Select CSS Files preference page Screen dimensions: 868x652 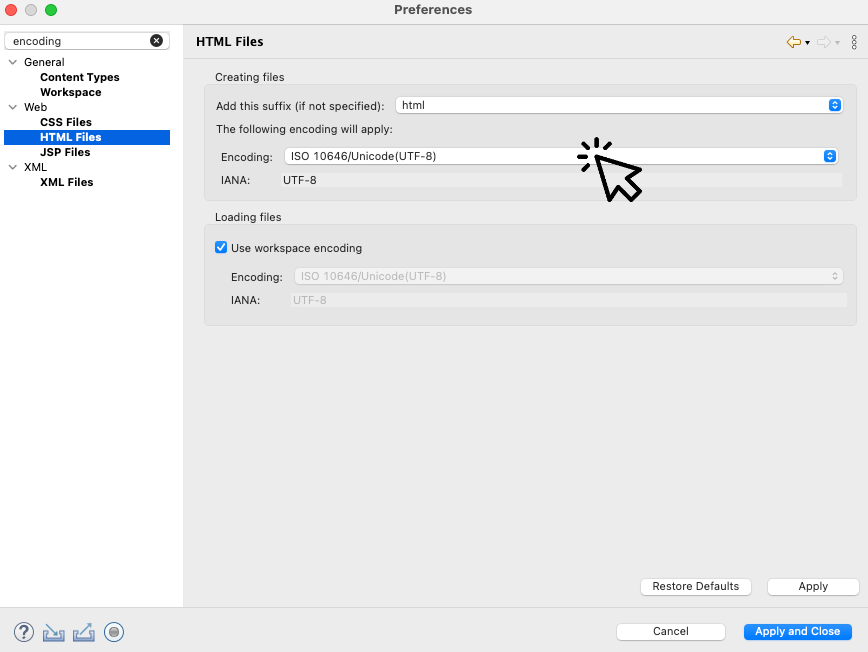point(66,122)
